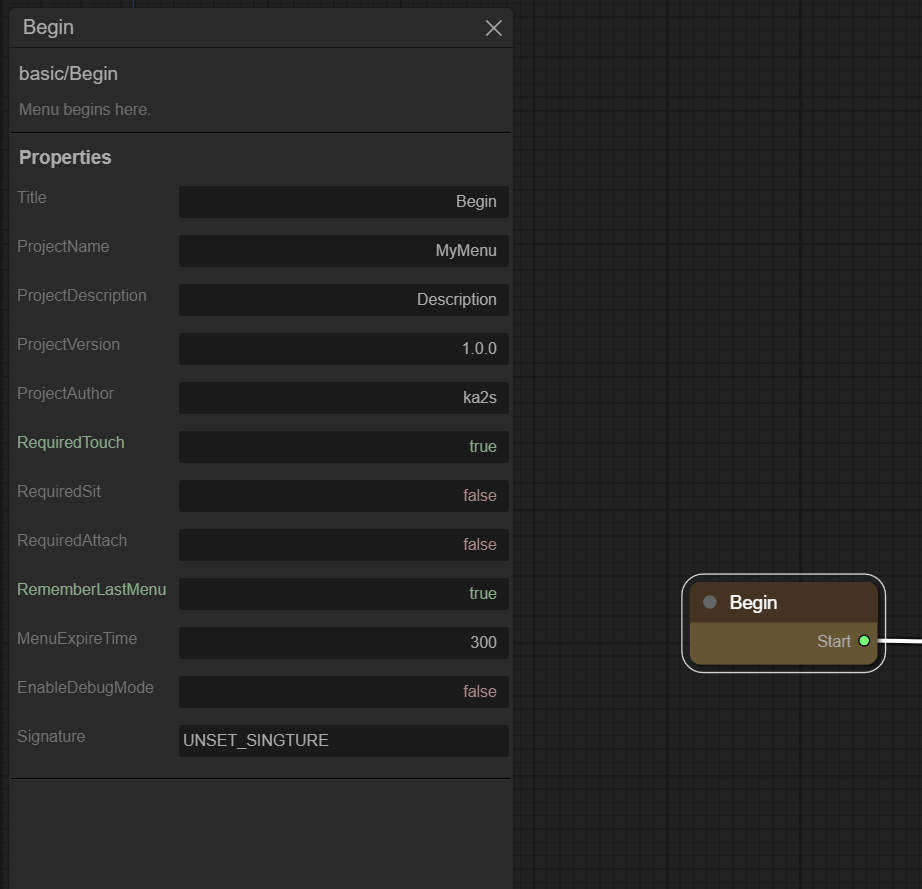This screenshot has height=889, width=922.
Task: Edit the ProjectAuthor field ka2s
Action: click(x=343, y=398)
